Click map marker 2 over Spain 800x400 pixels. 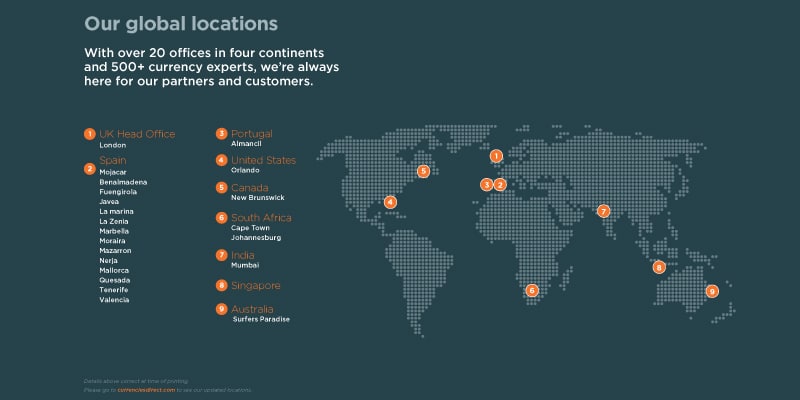(500, 185)
